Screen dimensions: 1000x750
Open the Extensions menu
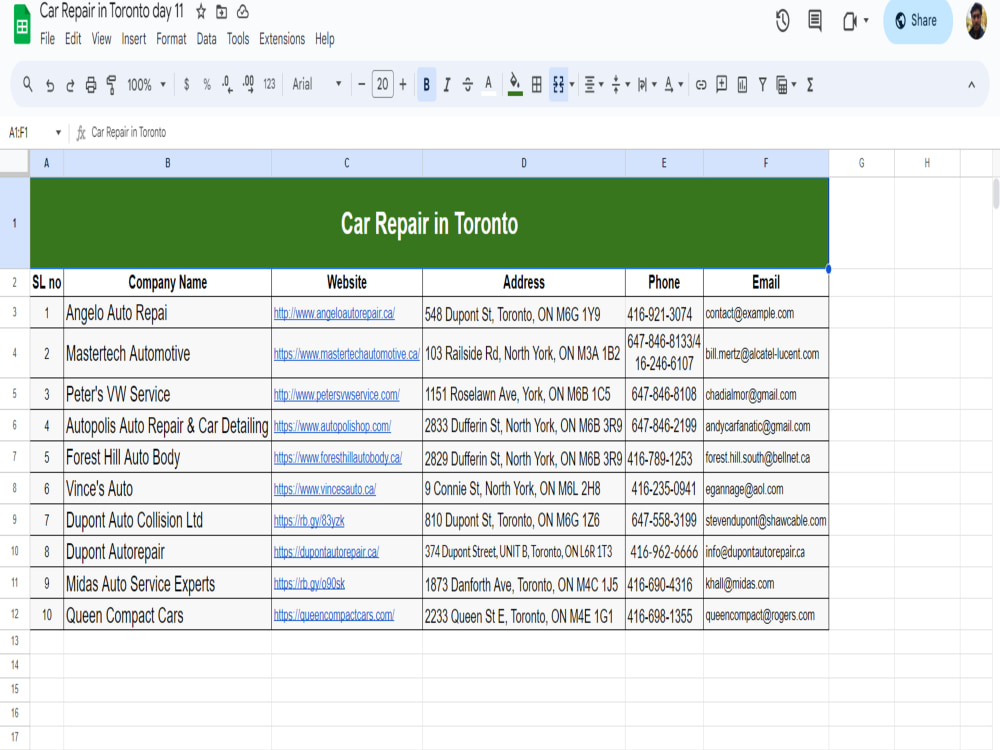[282, 39]
